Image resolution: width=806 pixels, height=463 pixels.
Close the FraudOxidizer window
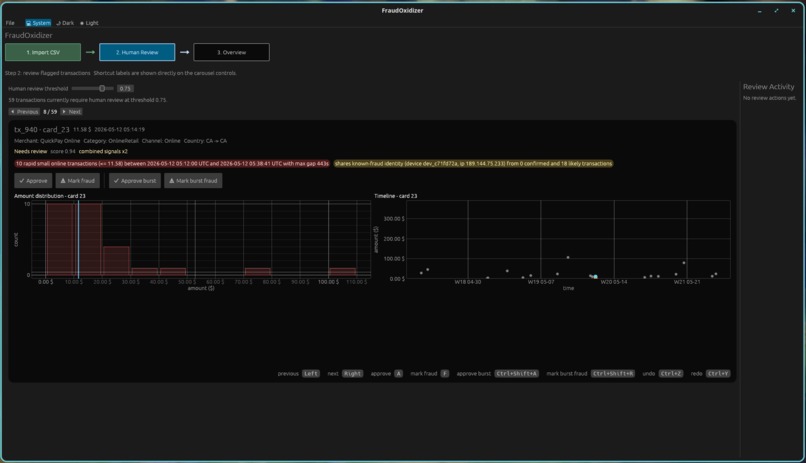(x=793, y=11)
